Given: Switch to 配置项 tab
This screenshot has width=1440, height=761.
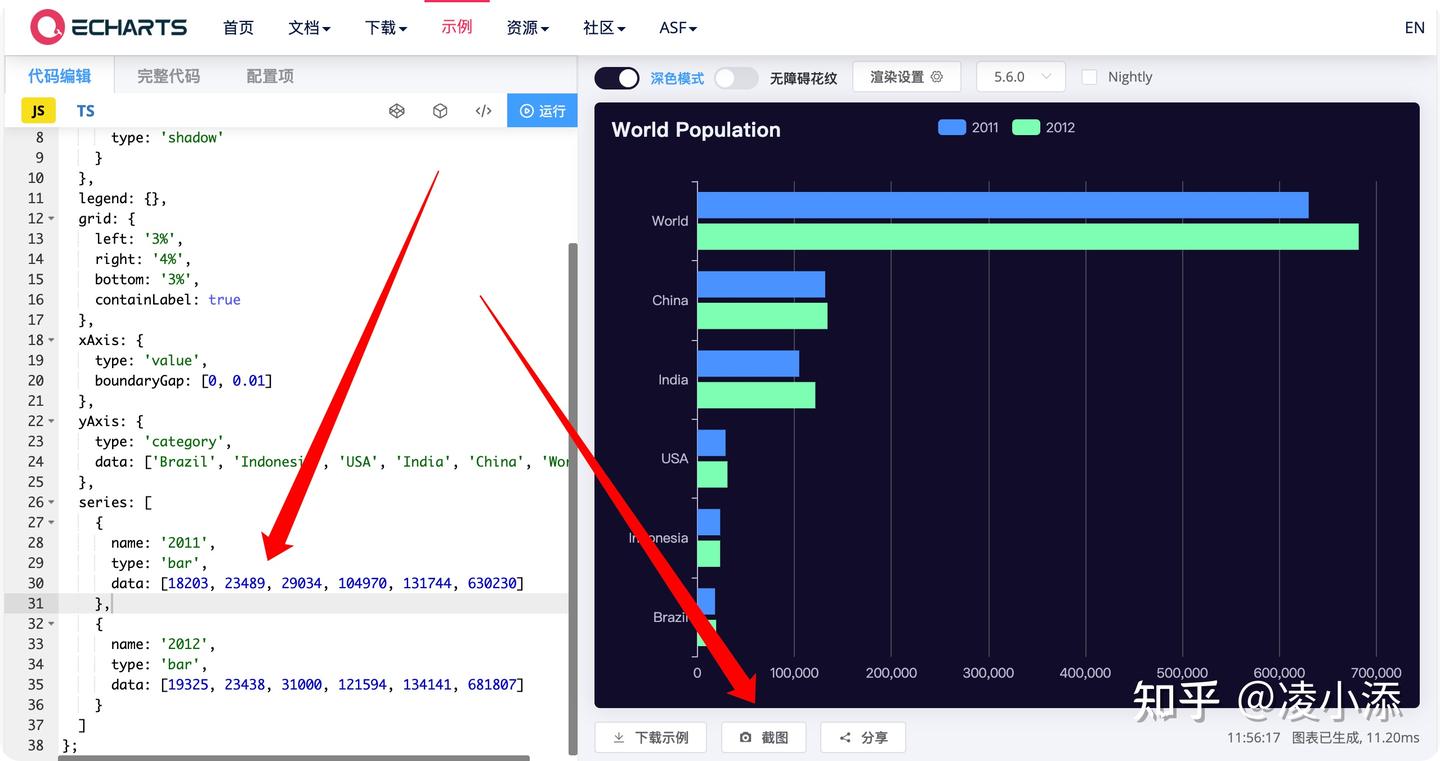Looking at the screenshot, I should tap(270, 76).
